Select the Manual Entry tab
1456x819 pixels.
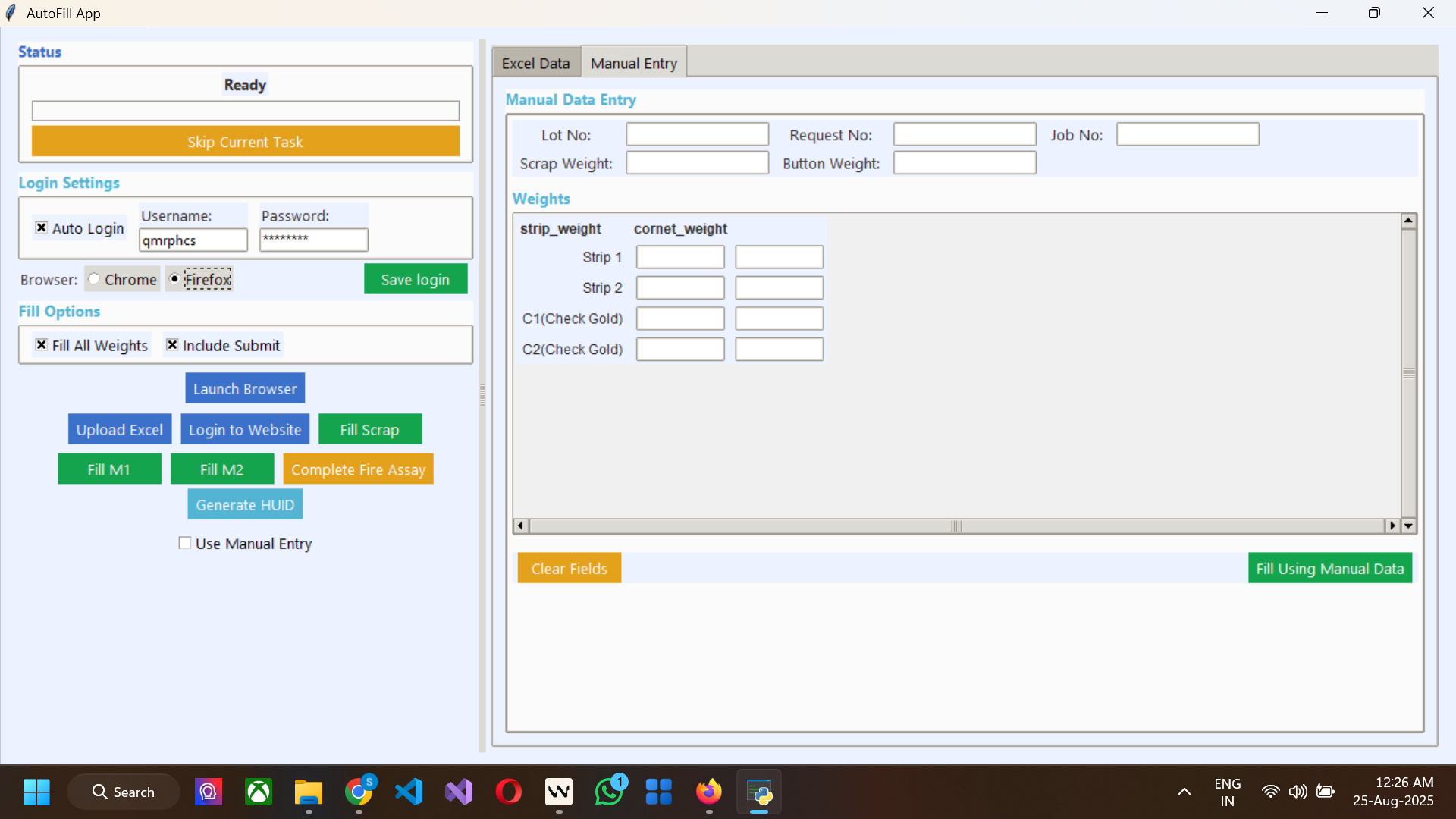pyautogui.click(x=634, y=62)
